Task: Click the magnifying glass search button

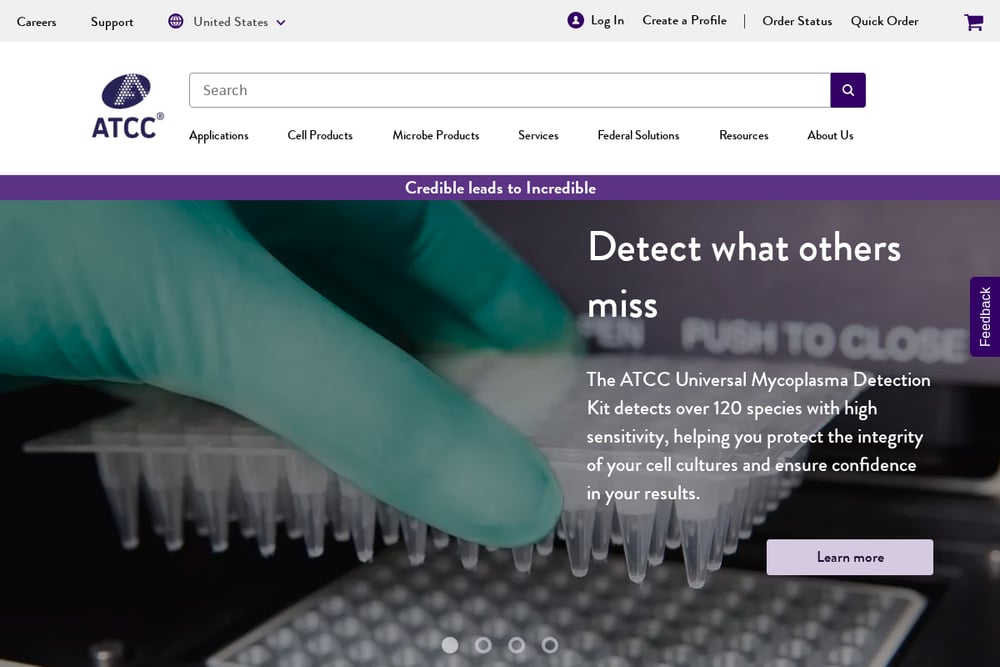Action: click(x=848, y=90)
